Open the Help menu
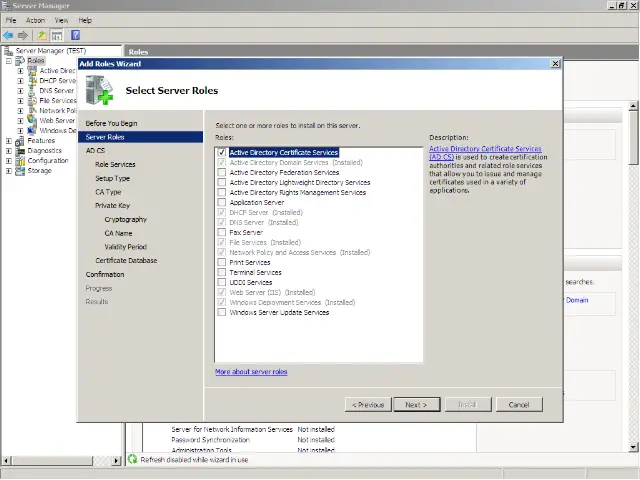640x480 pixels. pyautogui.click(x=85, y=20)
